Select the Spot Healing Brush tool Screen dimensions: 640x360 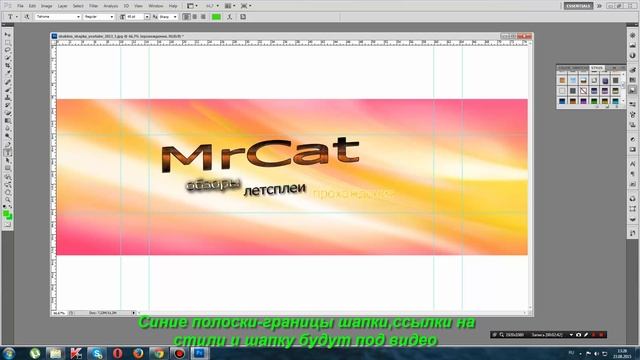pyautogui.click(x=8, y=82)
